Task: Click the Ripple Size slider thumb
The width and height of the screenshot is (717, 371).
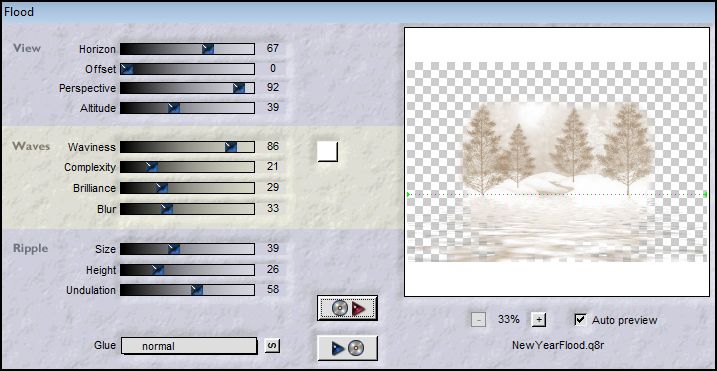Action: 174,249
